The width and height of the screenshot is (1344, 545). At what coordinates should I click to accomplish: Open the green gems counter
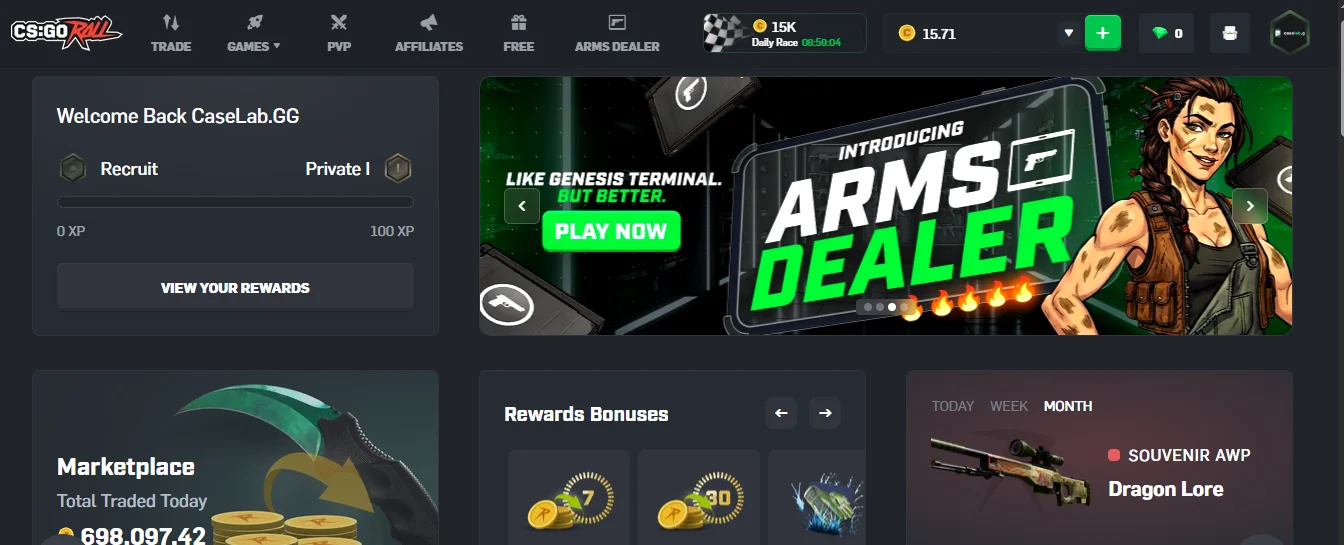(x=1166, y=33)
